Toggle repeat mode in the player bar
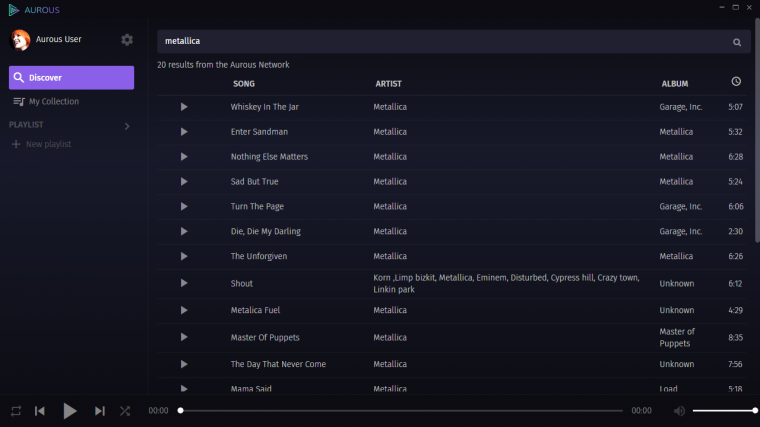Image resolution: width=760 pixels, height=427 pixels. pyautogui.click(x=16, y=411)
